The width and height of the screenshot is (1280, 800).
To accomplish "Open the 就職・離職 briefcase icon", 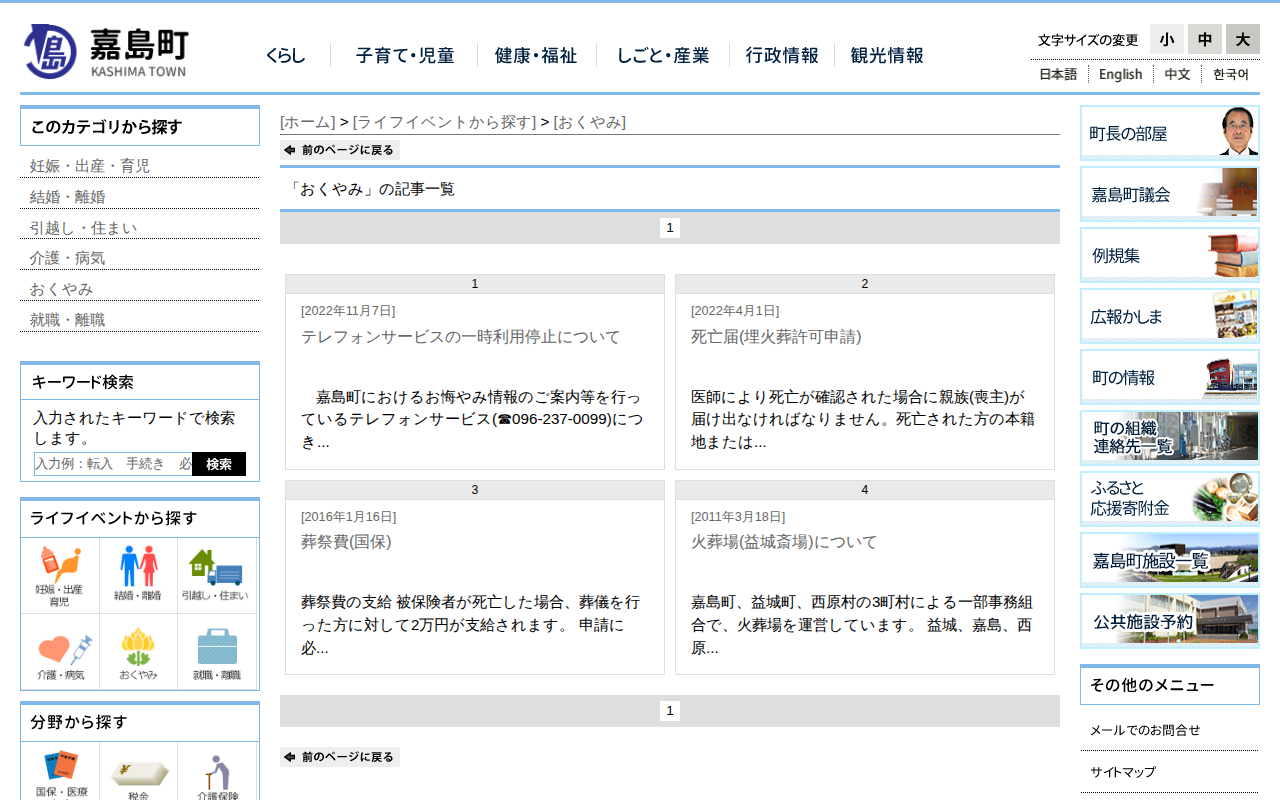I will pos(217,653).
